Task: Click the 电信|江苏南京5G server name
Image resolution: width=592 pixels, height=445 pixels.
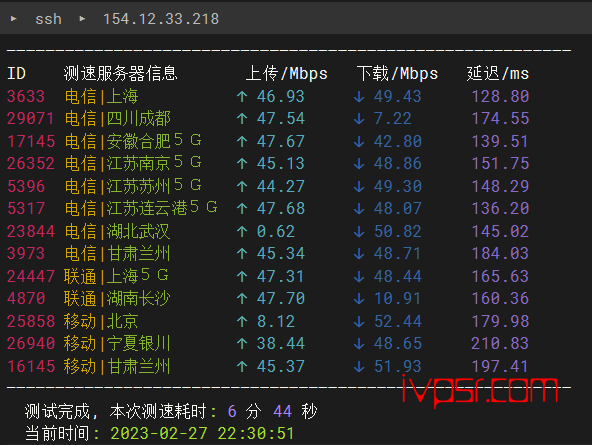Action: pos(133,163)
